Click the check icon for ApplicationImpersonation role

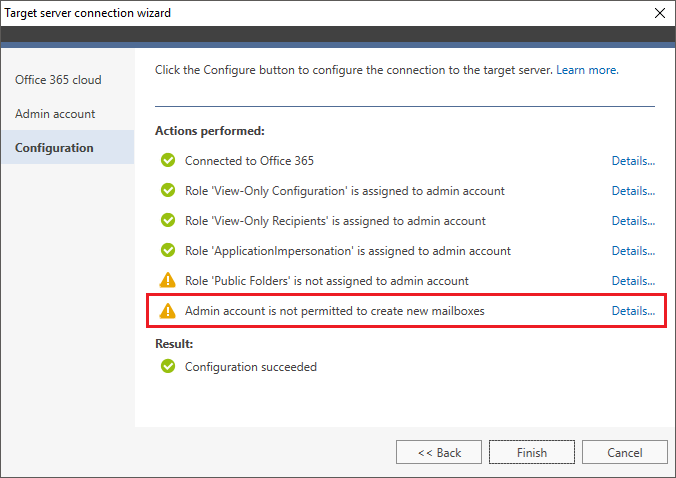point(168,250)
